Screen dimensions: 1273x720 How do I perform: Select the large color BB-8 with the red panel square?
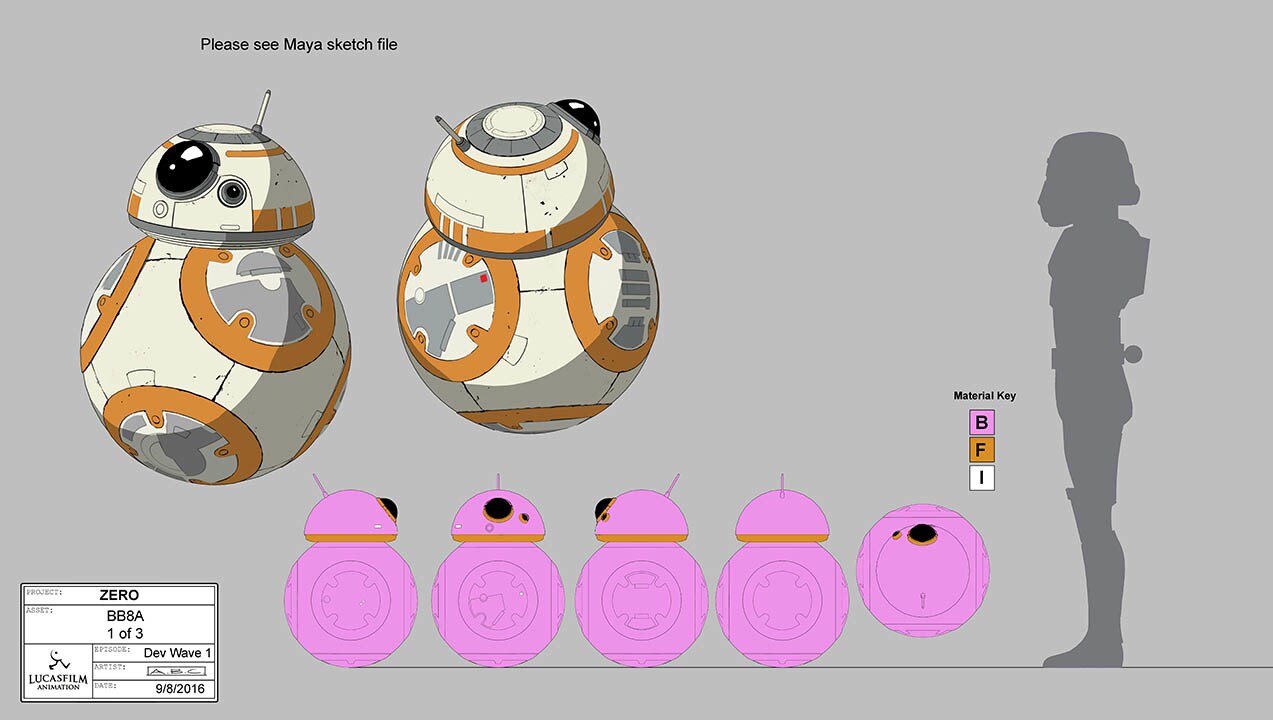coord(527,265)
